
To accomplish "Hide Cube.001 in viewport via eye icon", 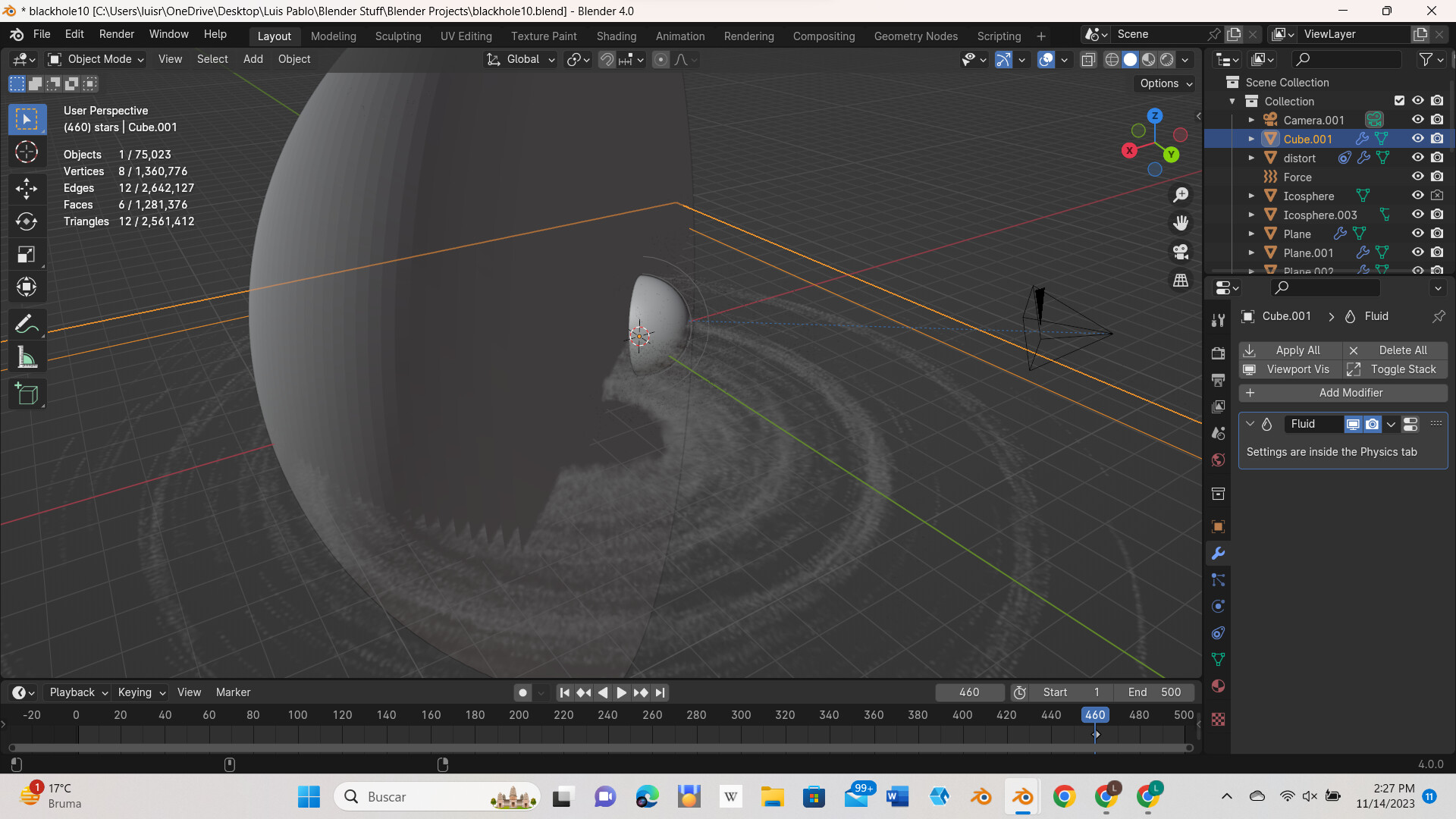I will pyautogui.click(x=1417, y=139).
